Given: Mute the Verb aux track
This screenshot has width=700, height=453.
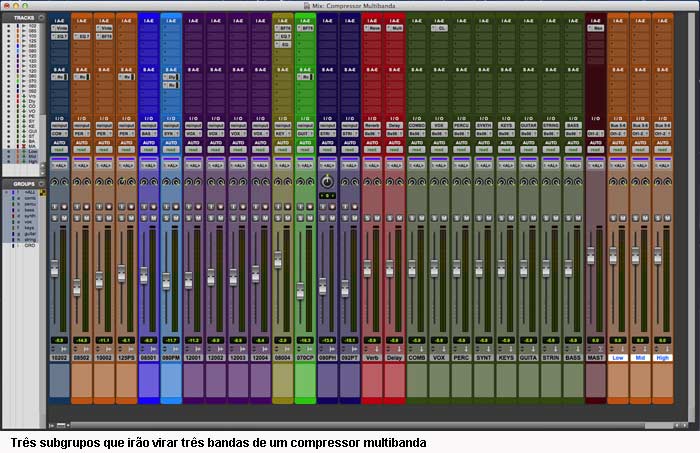Looking at the screenshot, I should coord(376,218).
